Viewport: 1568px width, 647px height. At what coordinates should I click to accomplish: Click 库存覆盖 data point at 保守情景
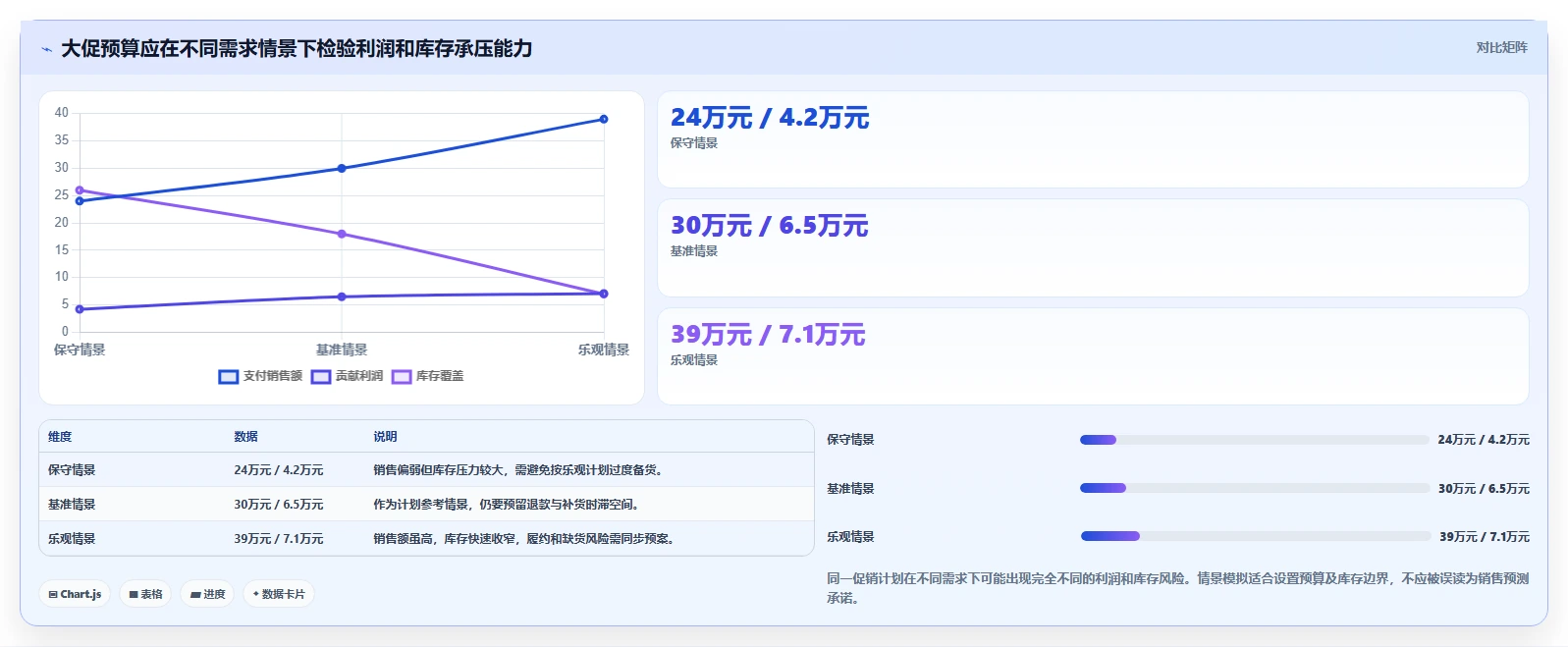tap(80, 190)
